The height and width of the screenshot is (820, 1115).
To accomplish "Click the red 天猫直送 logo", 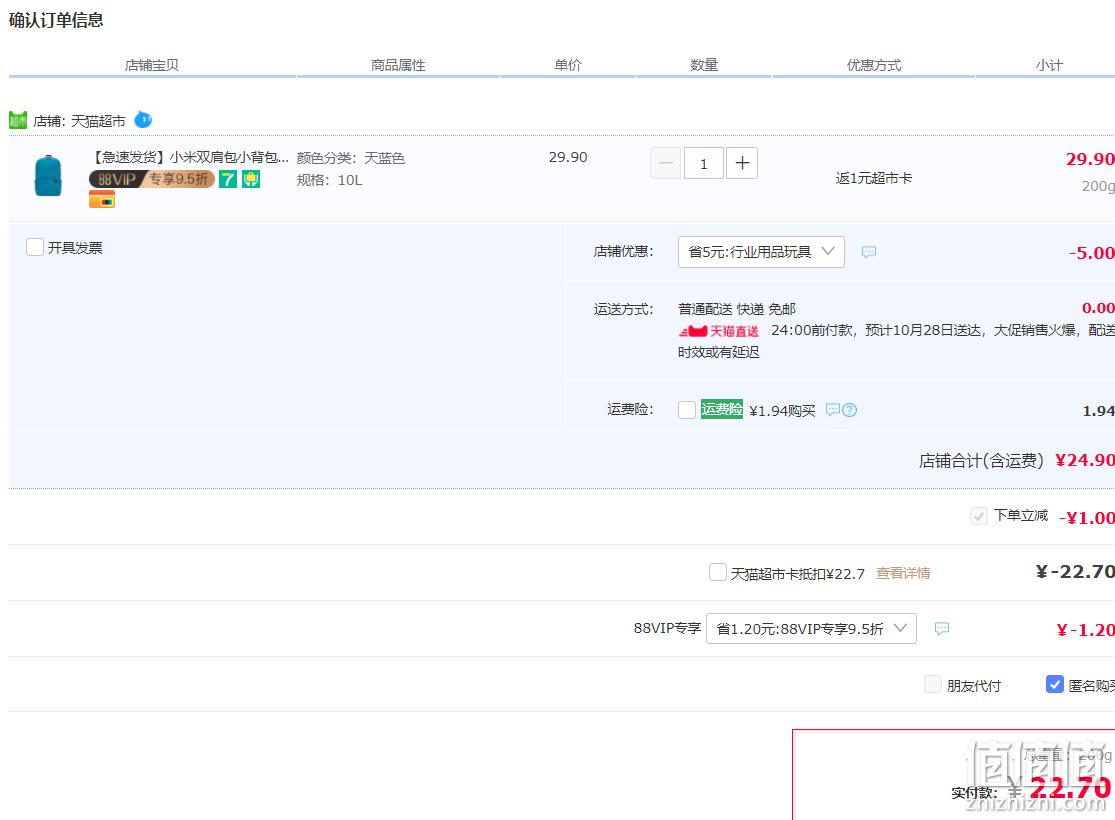I will point(719,331).
